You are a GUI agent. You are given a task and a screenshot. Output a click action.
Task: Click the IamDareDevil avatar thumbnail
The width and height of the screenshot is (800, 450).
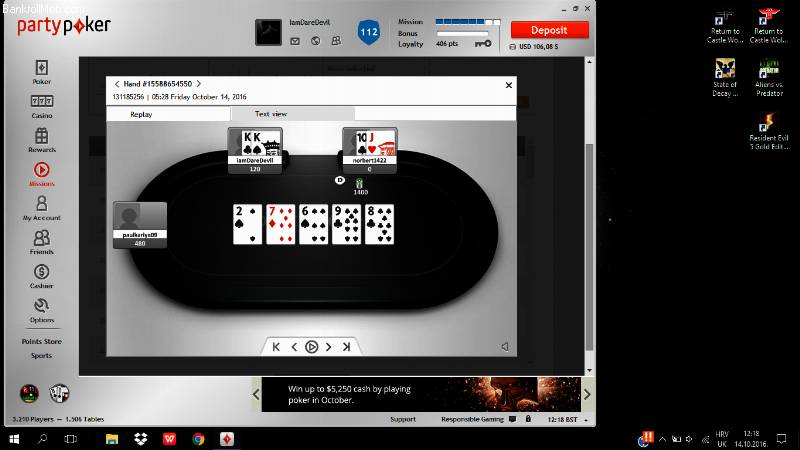click(268, 32)
